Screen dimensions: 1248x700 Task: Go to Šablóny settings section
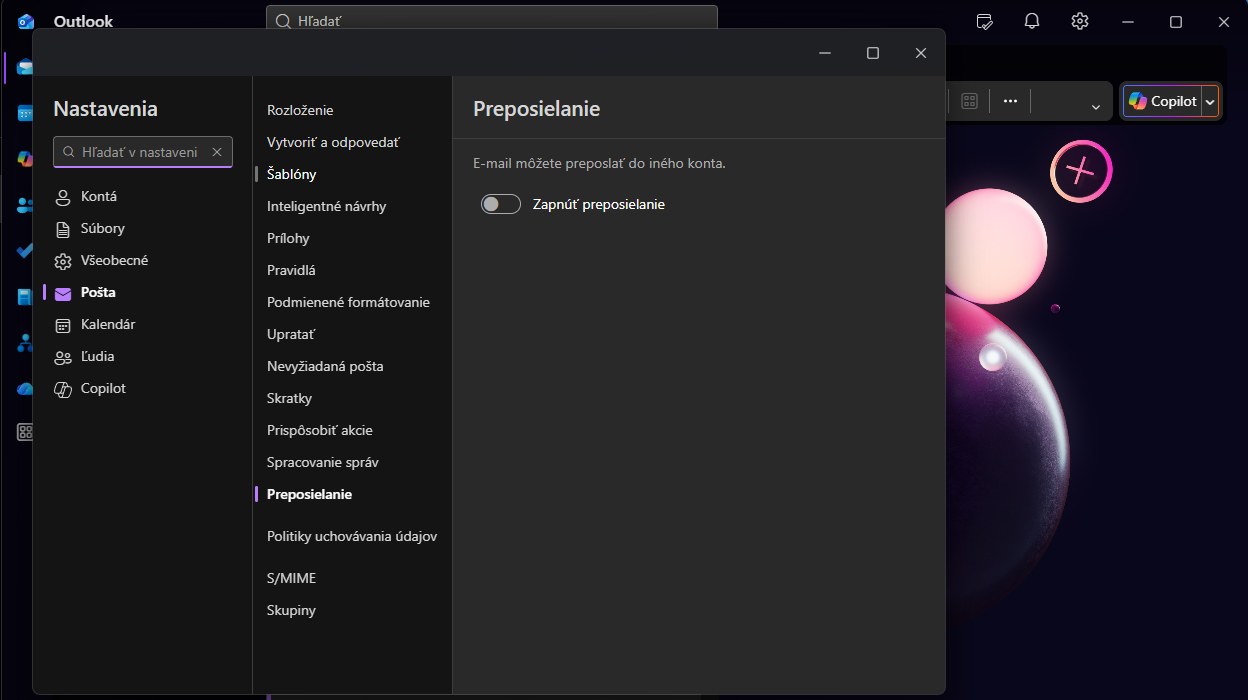point(291,174)
